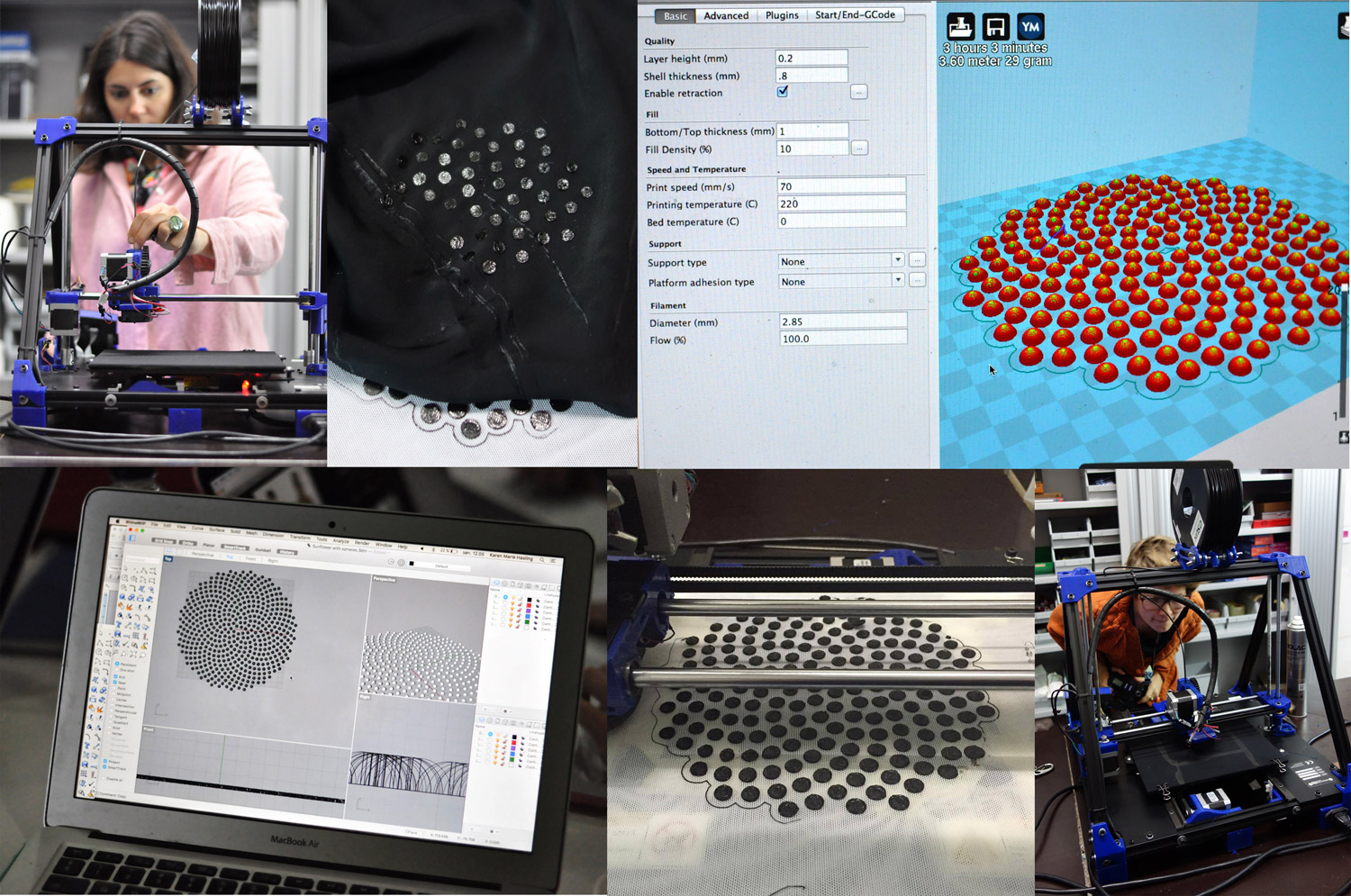The image size is (1351, 896).
Task: Open retraction settings ellipsis button
Action: click(858, 92)
